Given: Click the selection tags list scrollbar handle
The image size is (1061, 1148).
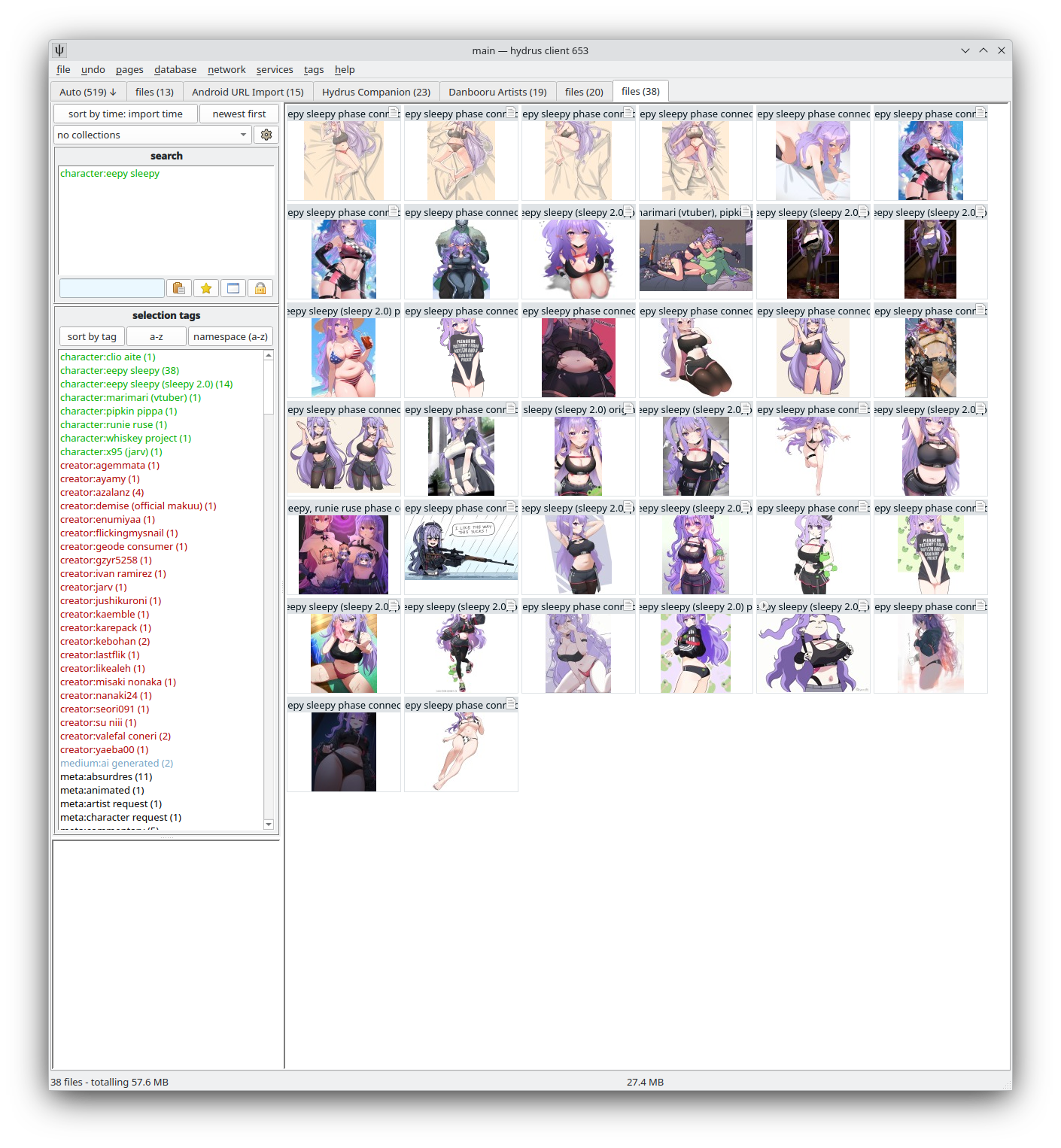Looking at the screenshot, I should pyautogui.click(x=269, y=387).
